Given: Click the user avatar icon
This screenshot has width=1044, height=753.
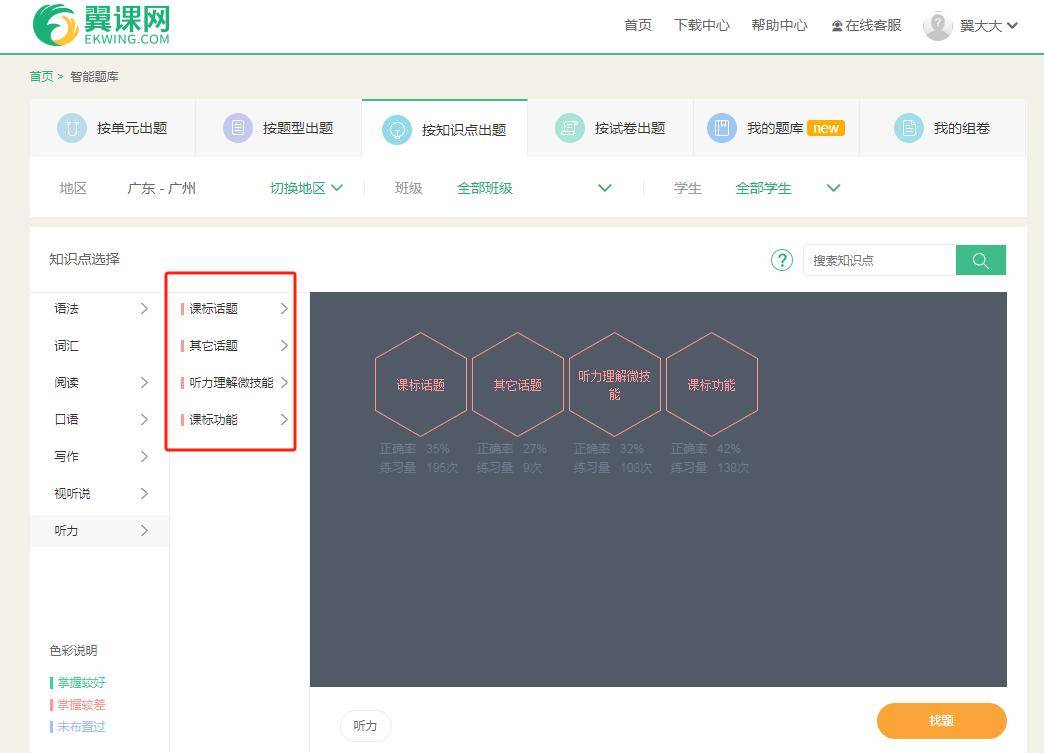Looking at the screenshot, I should click(x=937, y=26).
